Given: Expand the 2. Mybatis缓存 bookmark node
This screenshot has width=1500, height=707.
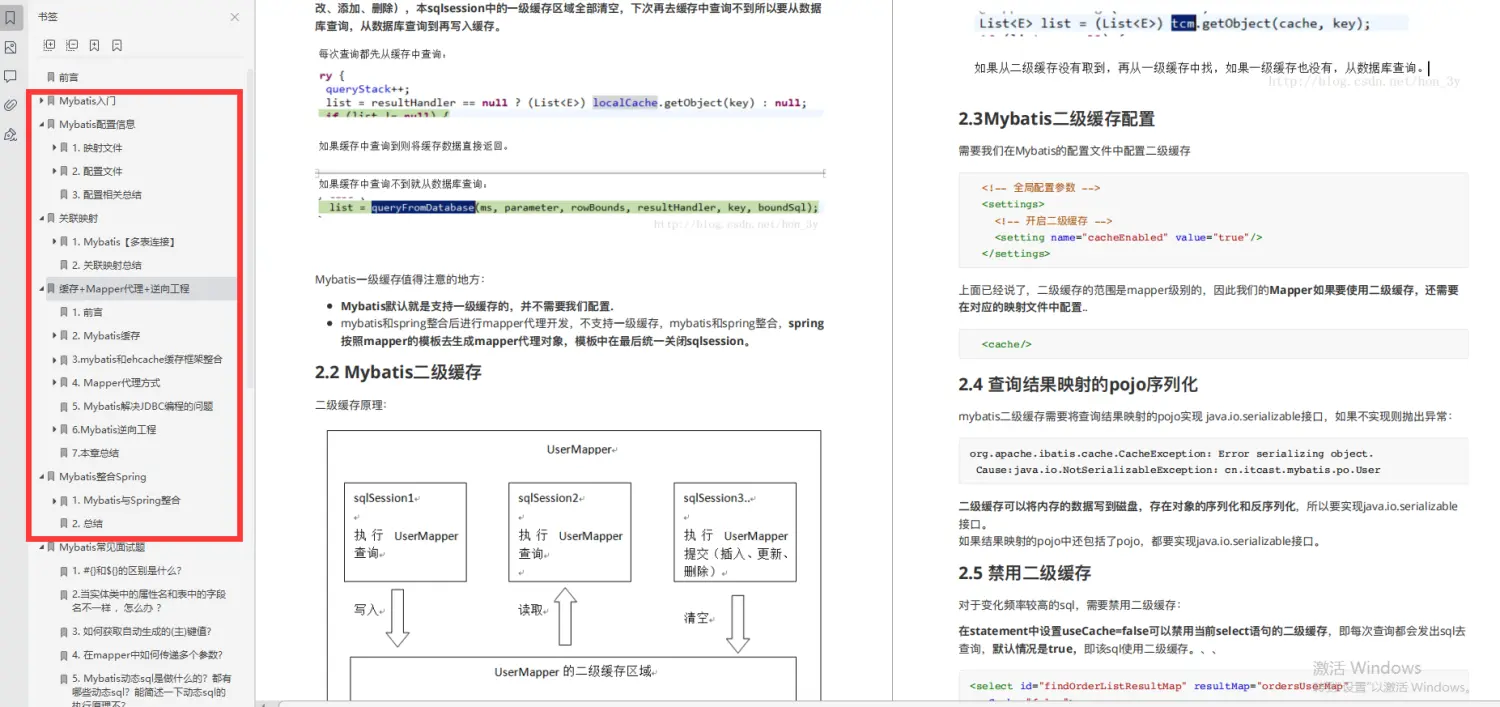Looking at the screenshot, I should (54, 336).
